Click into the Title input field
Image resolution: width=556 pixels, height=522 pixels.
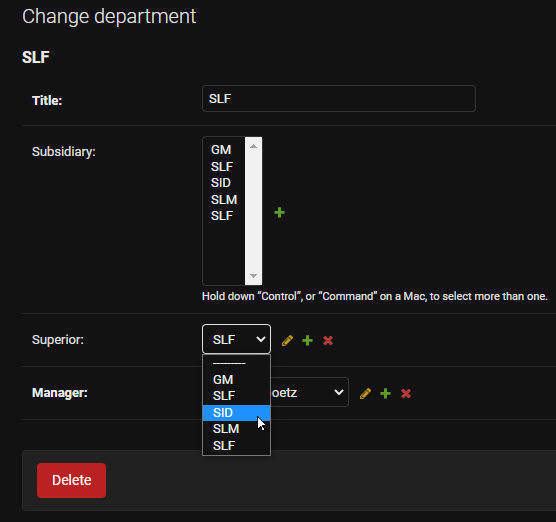tap(339, 99)
